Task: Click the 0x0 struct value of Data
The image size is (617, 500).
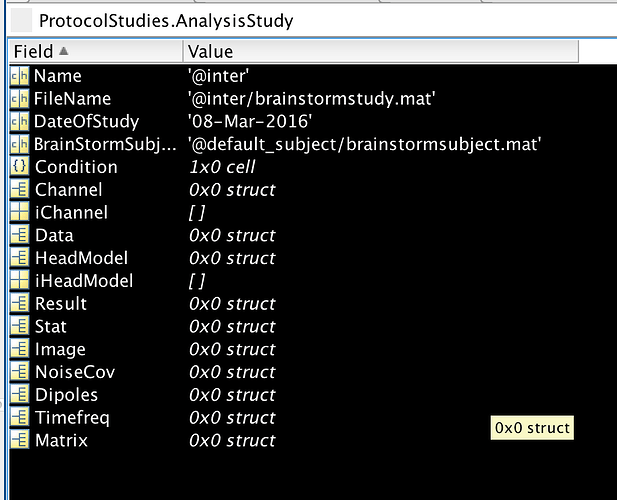Action: click(x=232, y=236)
